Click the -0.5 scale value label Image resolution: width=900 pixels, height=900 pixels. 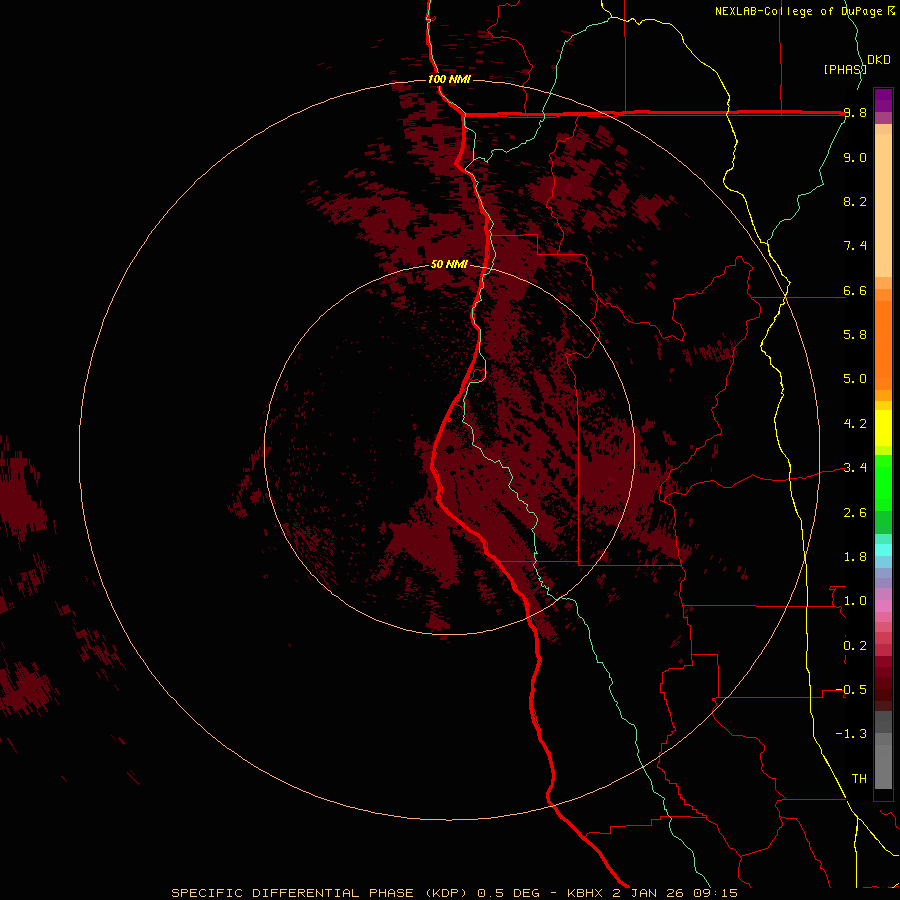(x=851, y=689)
